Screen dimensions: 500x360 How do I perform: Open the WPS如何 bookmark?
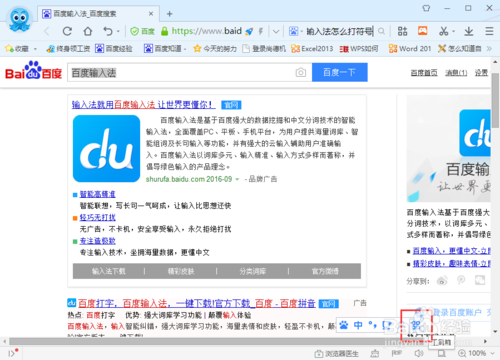tap(359, 49)
